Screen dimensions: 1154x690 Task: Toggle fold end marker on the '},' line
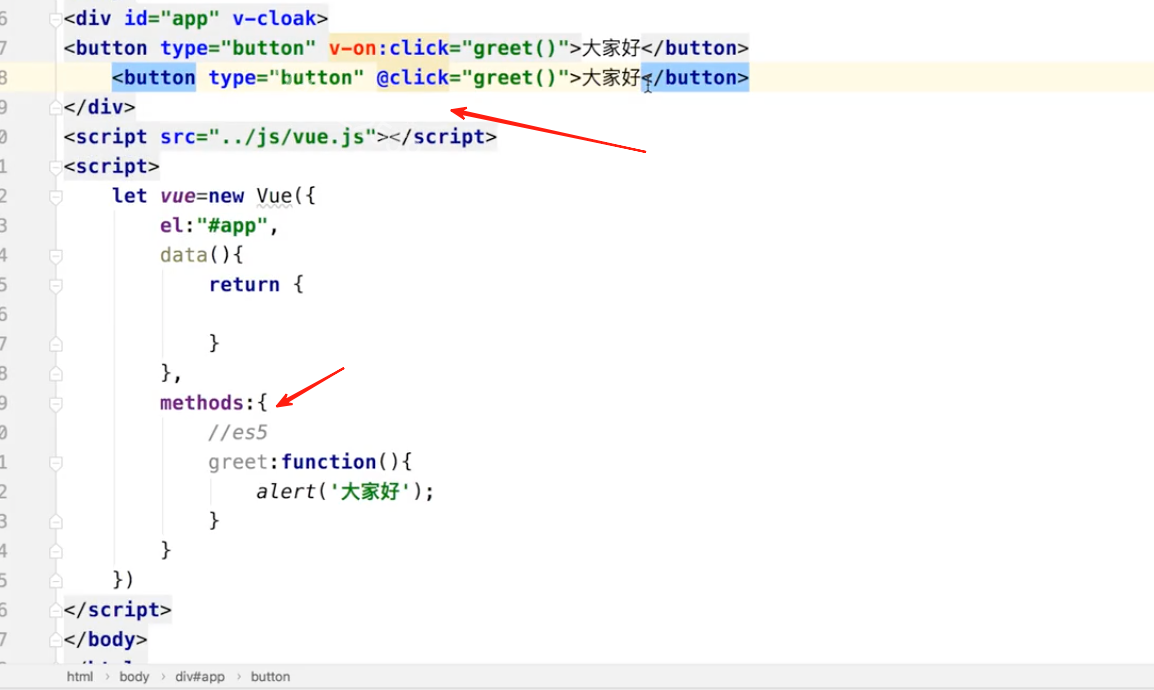(56, 374)
